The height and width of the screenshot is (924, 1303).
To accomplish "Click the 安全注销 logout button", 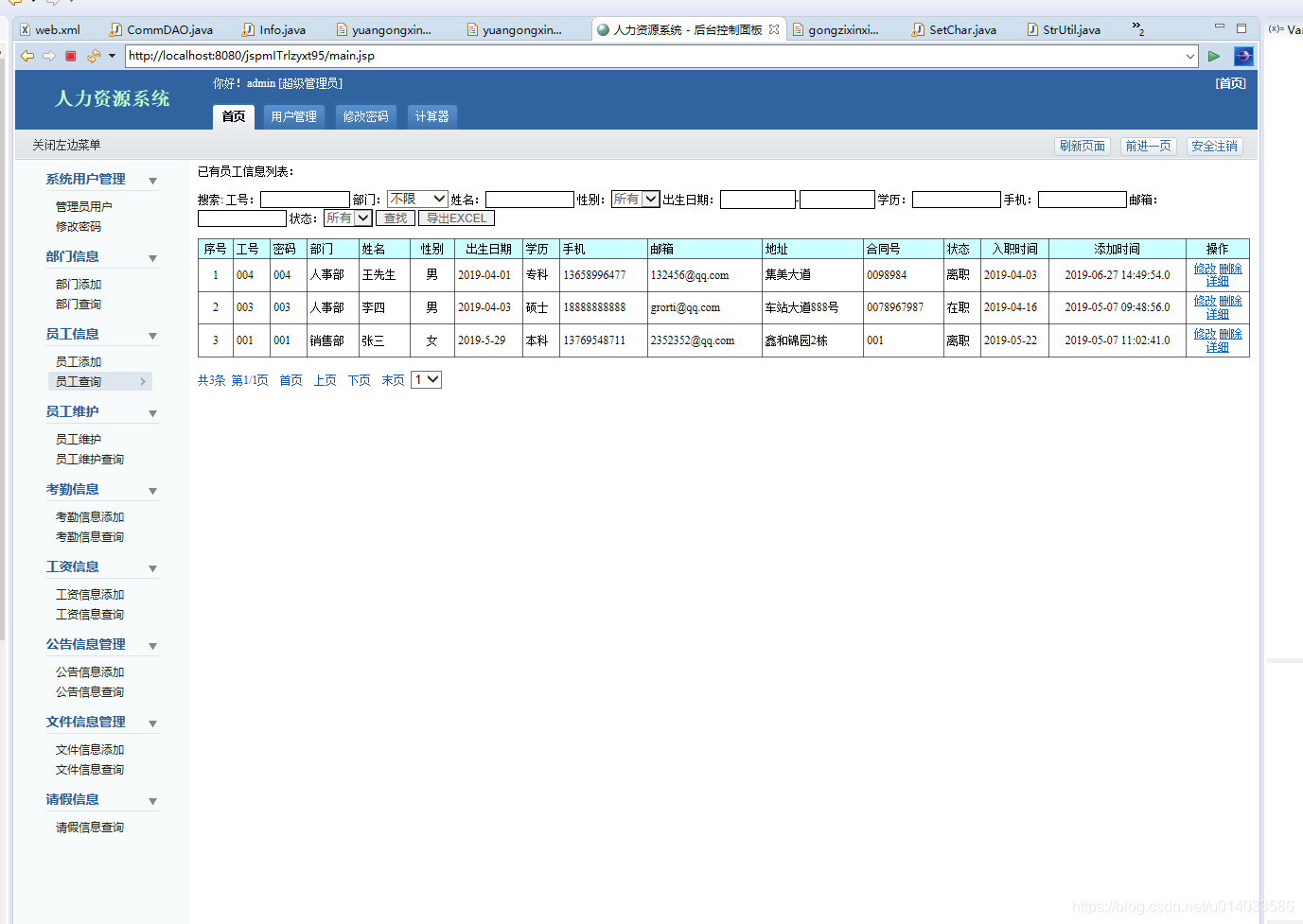I will click(x=1214, y=146).
